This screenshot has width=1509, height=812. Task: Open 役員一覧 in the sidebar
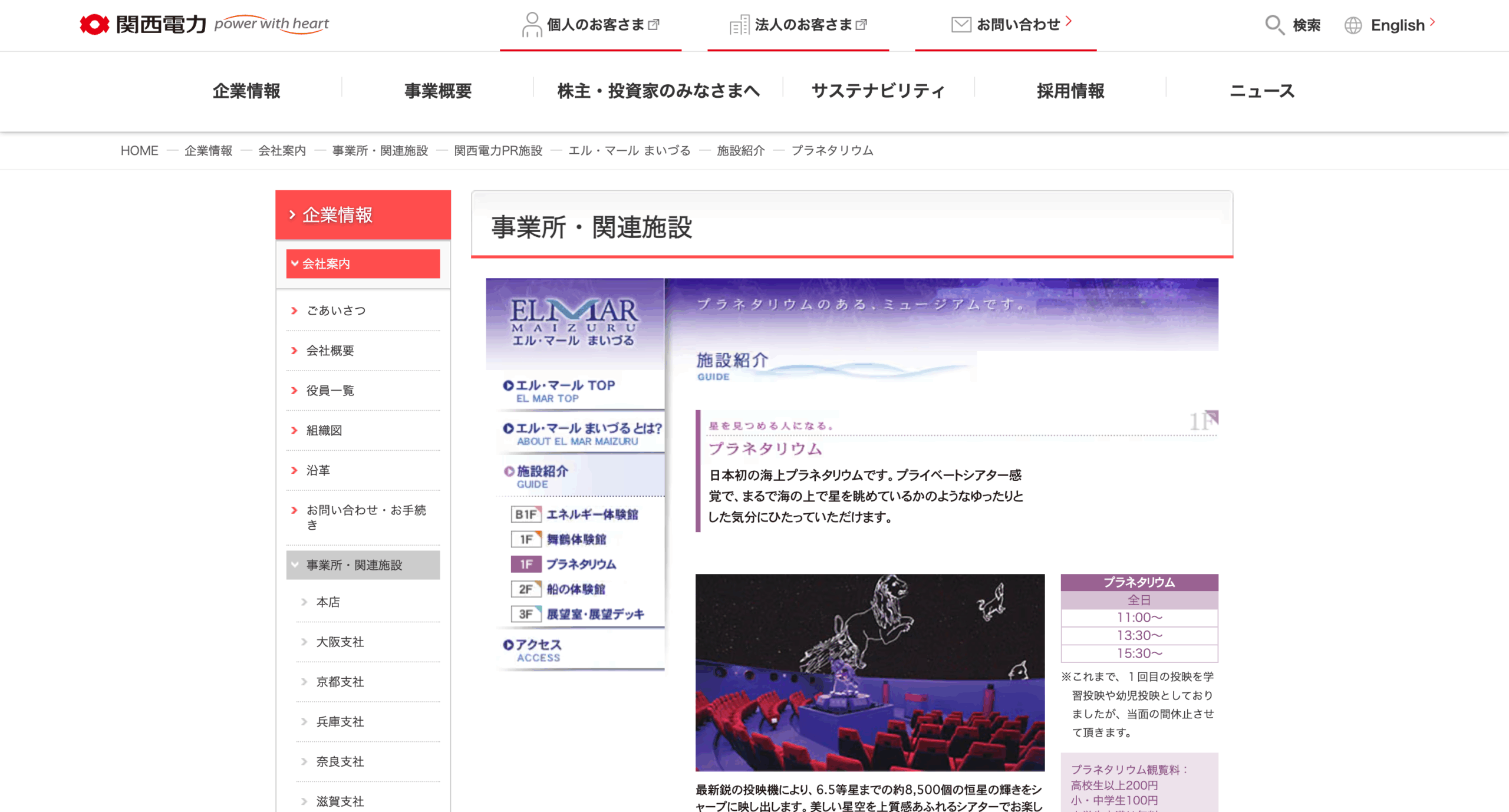point(330,391)
